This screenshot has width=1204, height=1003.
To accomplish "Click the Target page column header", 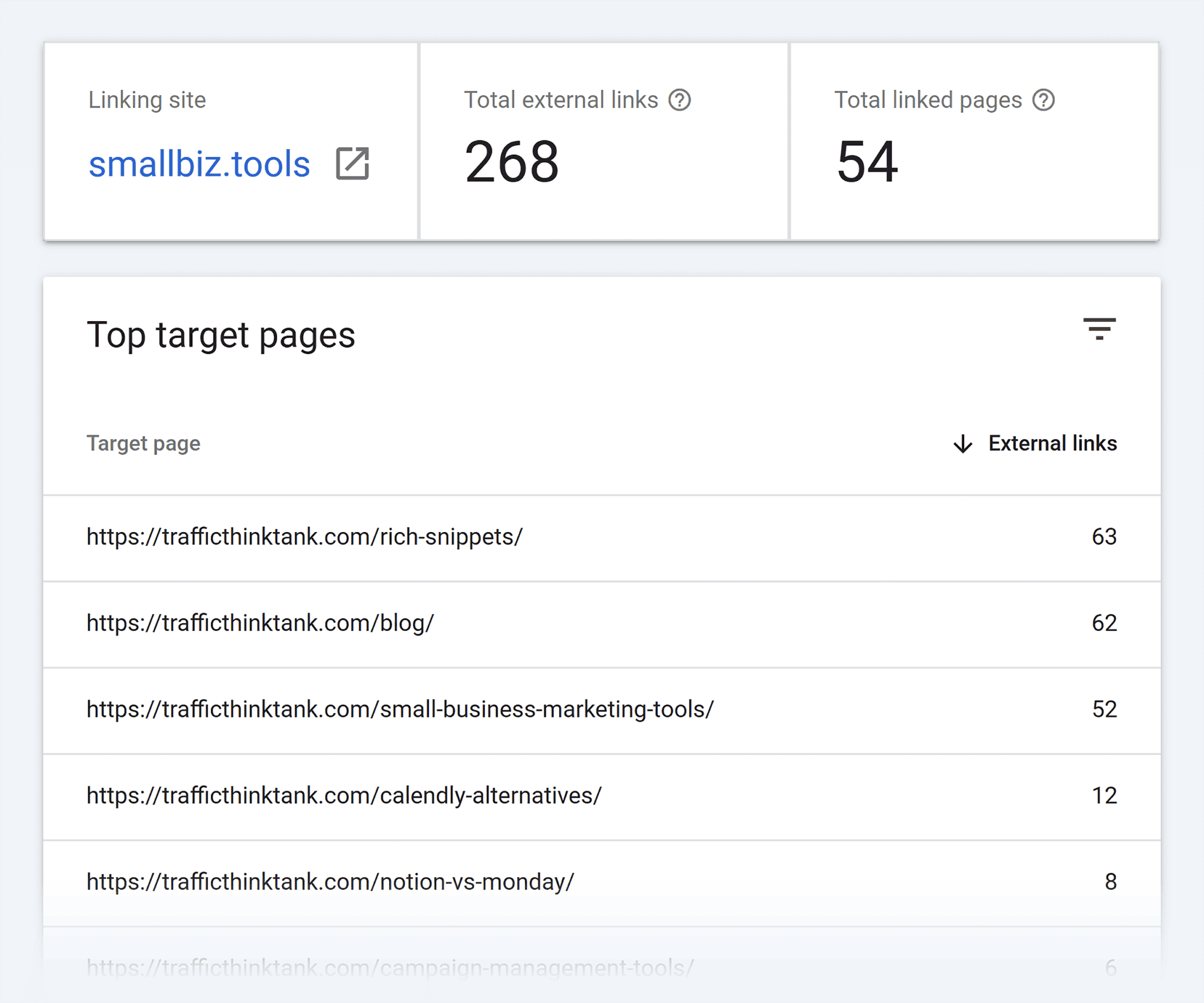I will click(143, 443).
